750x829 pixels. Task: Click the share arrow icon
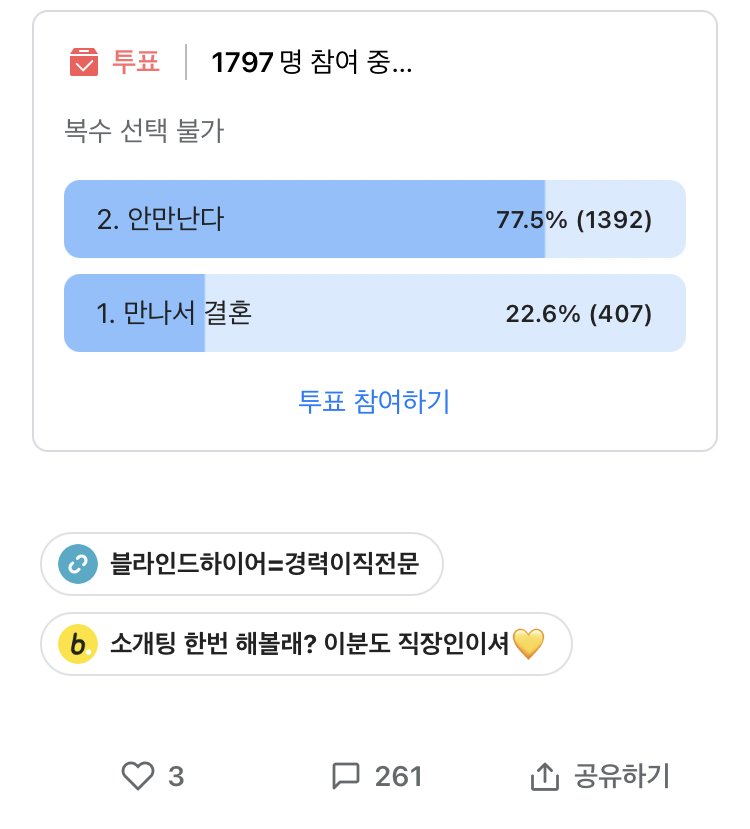pos(543,776)
